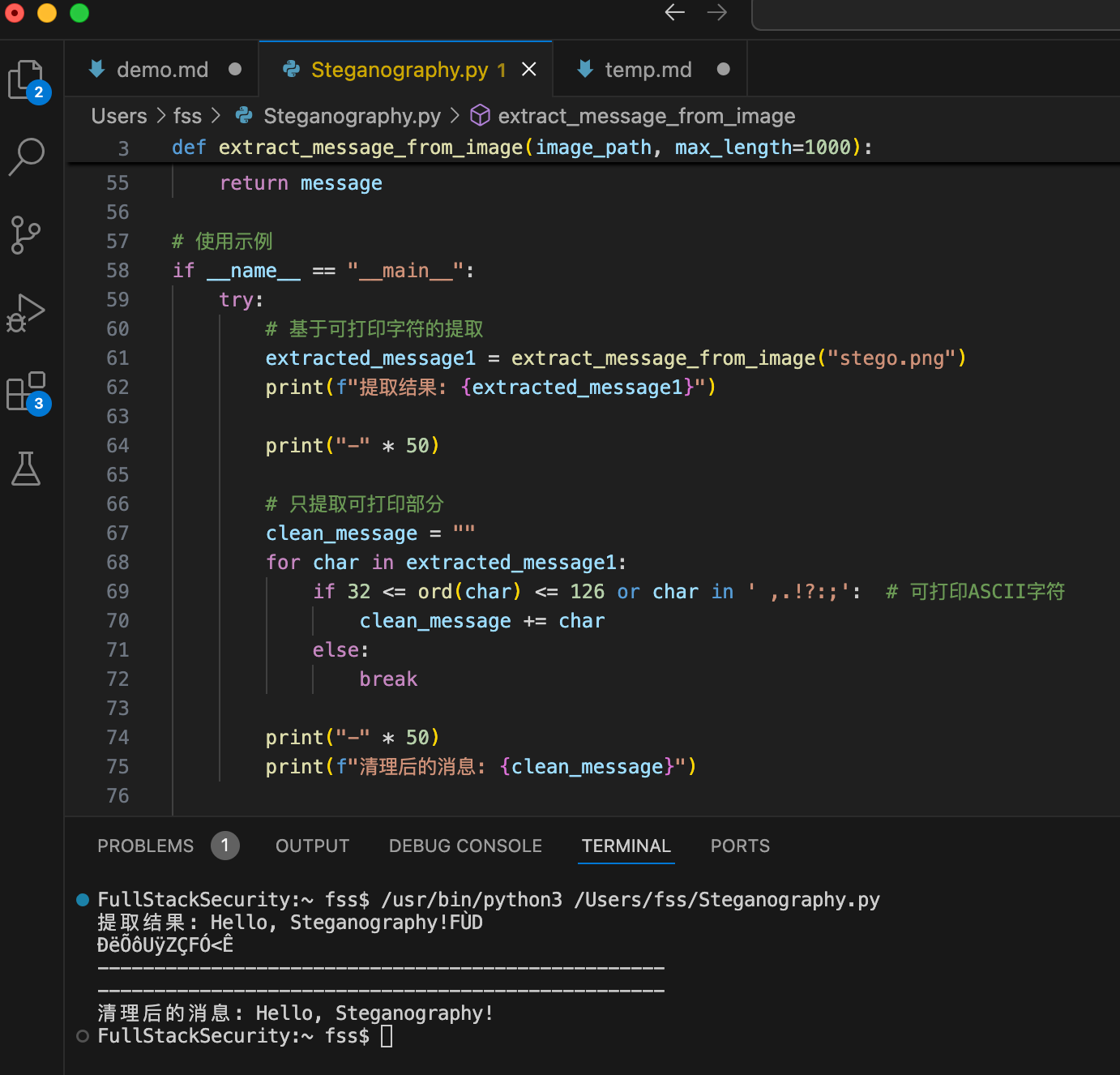Click the command center search box
The image size is (1120, 1075).
936,15
